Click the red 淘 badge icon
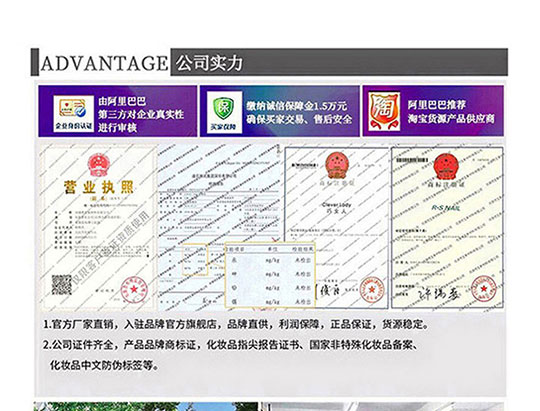The image size is (540, 411). pyautogui.click(x=384, y=111)
